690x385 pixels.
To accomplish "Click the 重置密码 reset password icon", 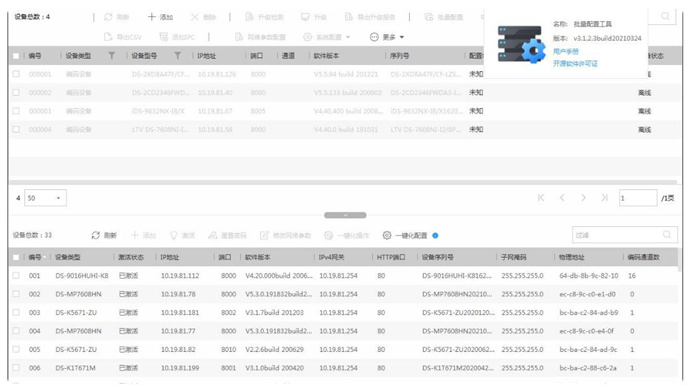I will point(213,235).
